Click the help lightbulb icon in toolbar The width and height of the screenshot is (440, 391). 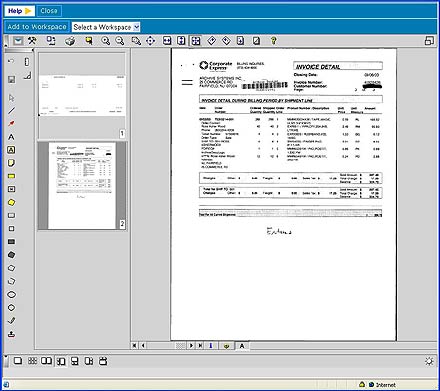click(x=273, y=41)
